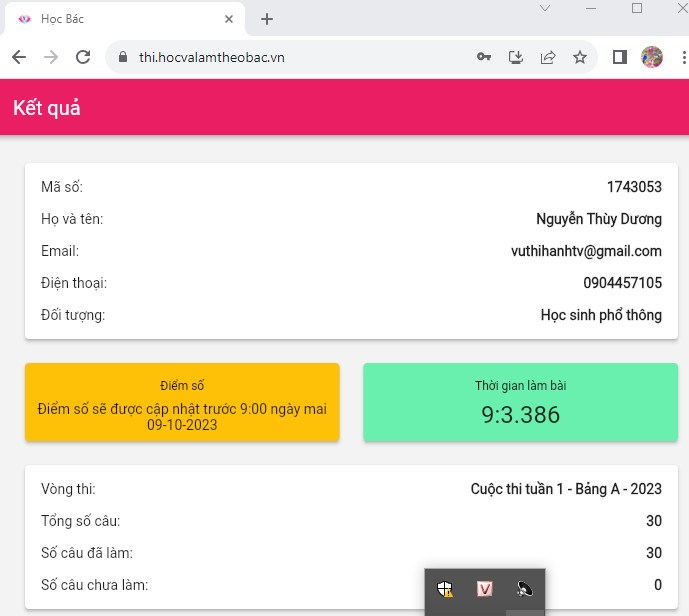
Task: Go back to the previous page
Action: 19,57
